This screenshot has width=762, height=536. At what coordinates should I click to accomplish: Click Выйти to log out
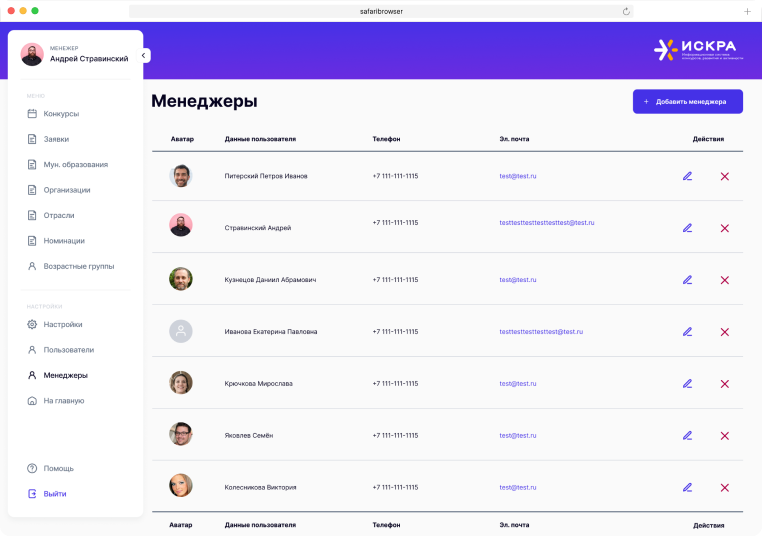55,494
